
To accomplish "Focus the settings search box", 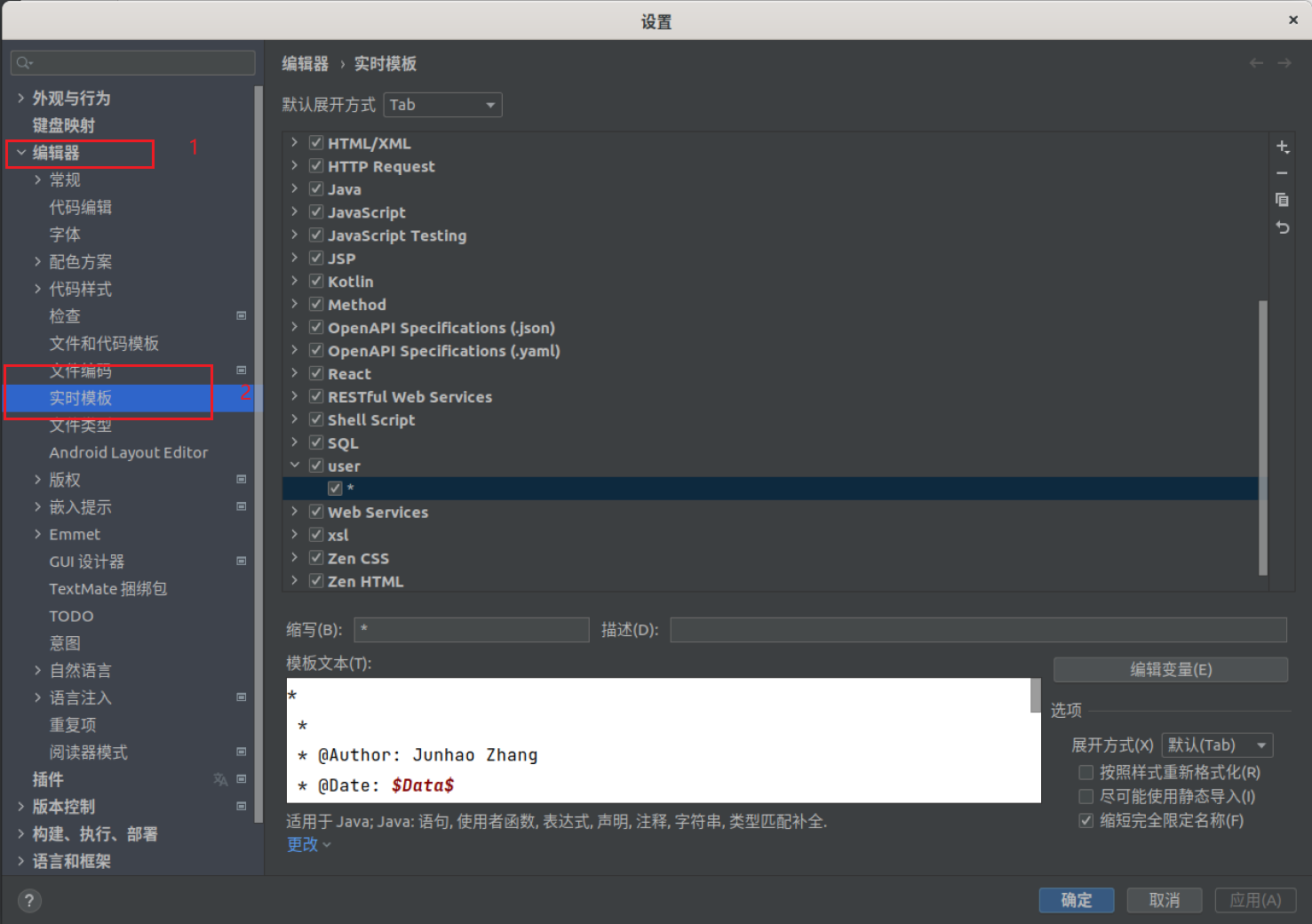I will (x=133, y=62).
